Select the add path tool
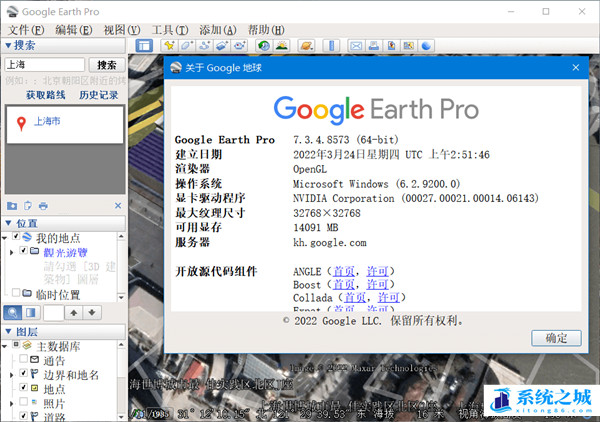Viewport: 600px width, 422px height. (204, 46)
